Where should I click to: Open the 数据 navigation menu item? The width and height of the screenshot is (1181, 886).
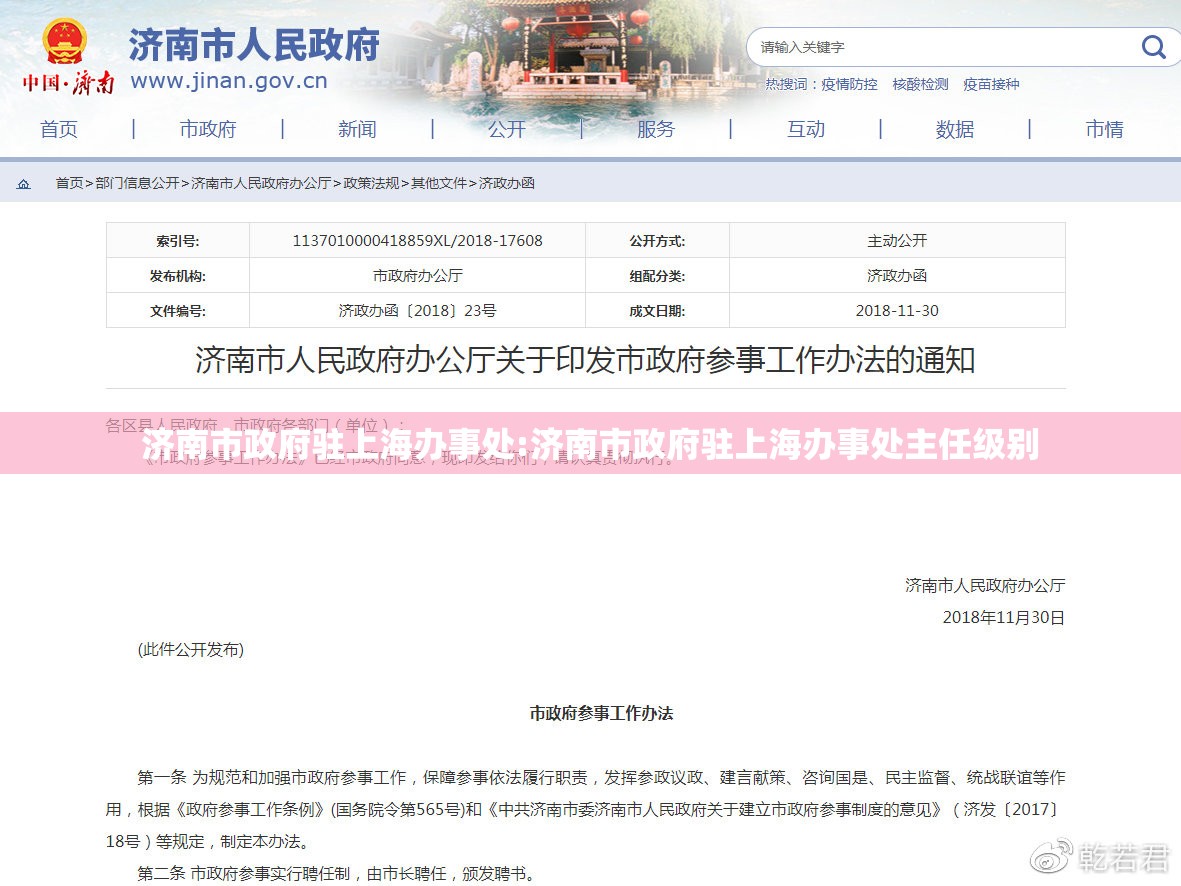click(955, 130)
